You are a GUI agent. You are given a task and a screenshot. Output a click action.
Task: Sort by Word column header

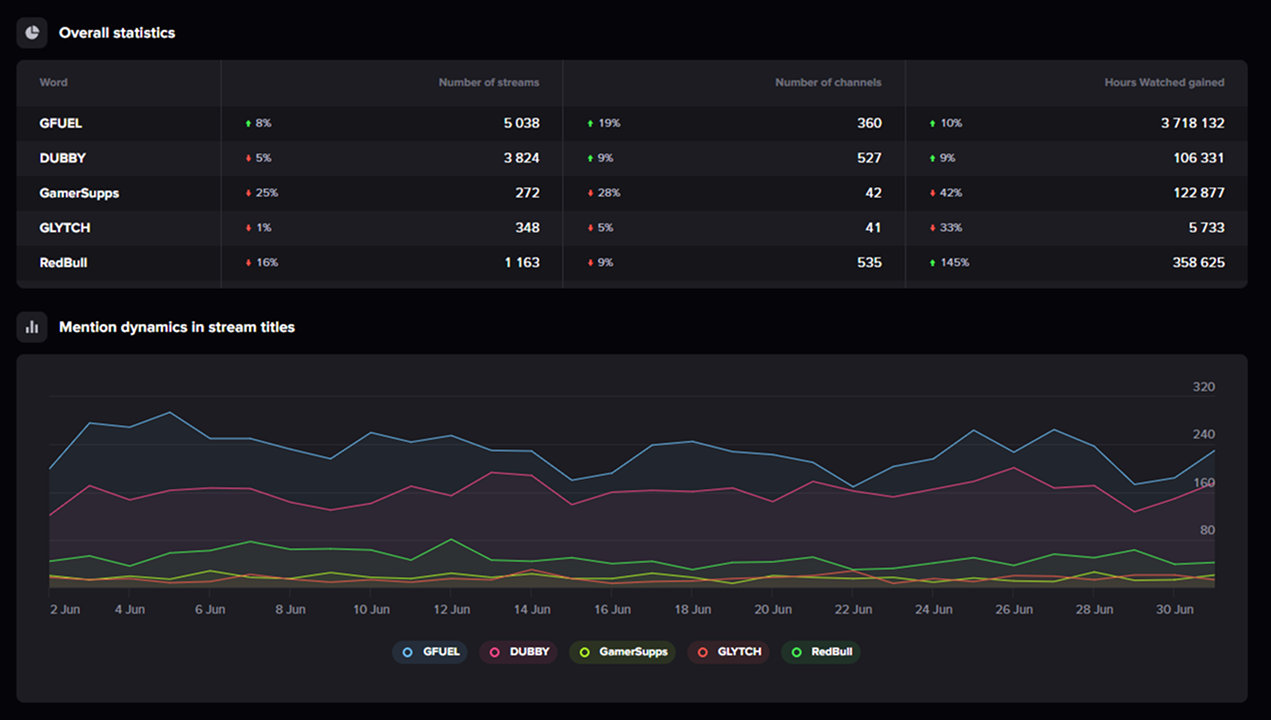(53, 83)
